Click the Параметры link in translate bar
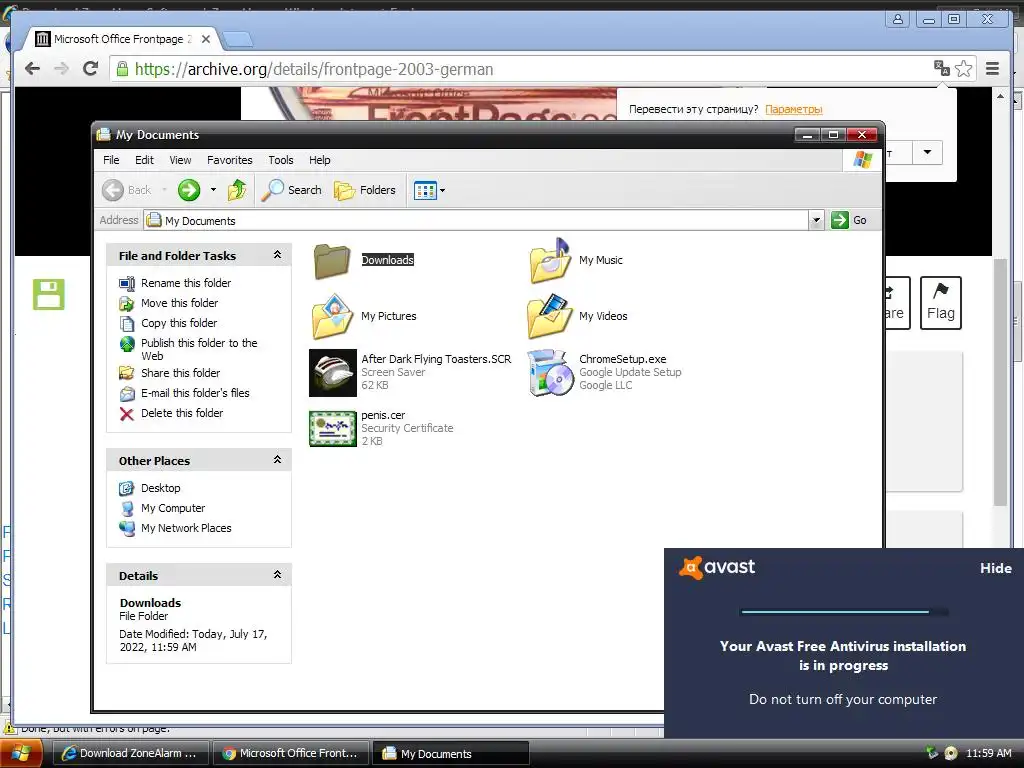 click(x=793, y=109)
